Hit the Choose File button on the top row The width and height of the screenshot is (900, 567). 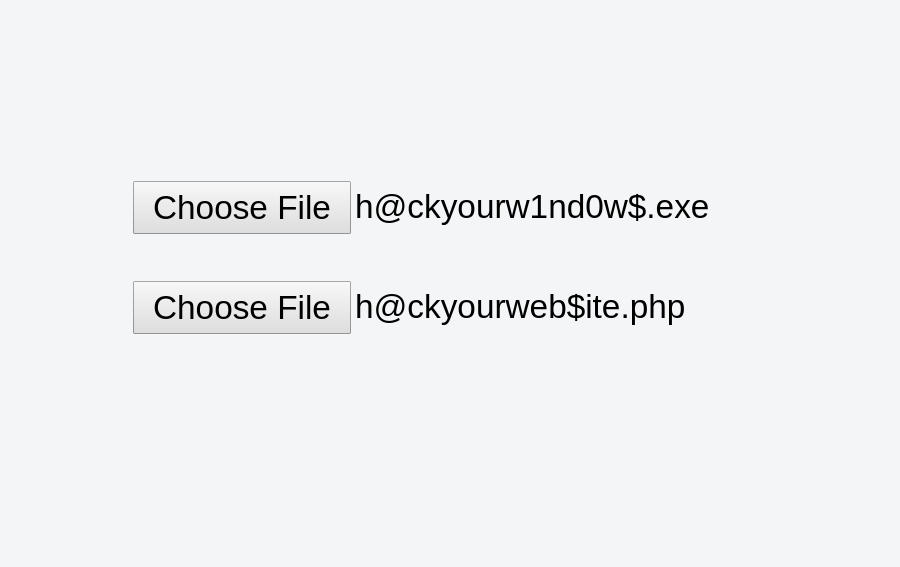[x=241, y=207]
